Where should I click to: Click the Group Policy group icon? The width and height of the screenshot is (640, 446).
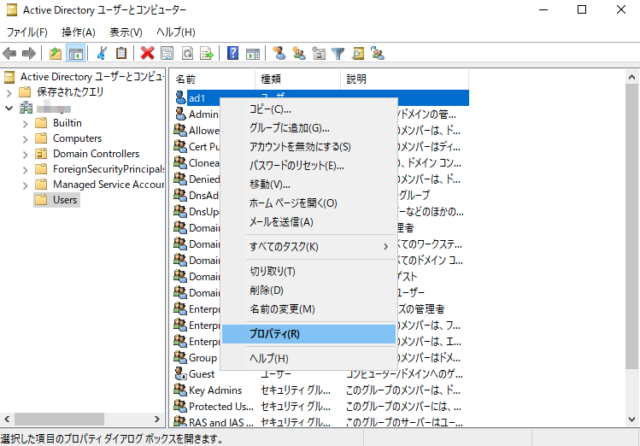click(180, 357)
